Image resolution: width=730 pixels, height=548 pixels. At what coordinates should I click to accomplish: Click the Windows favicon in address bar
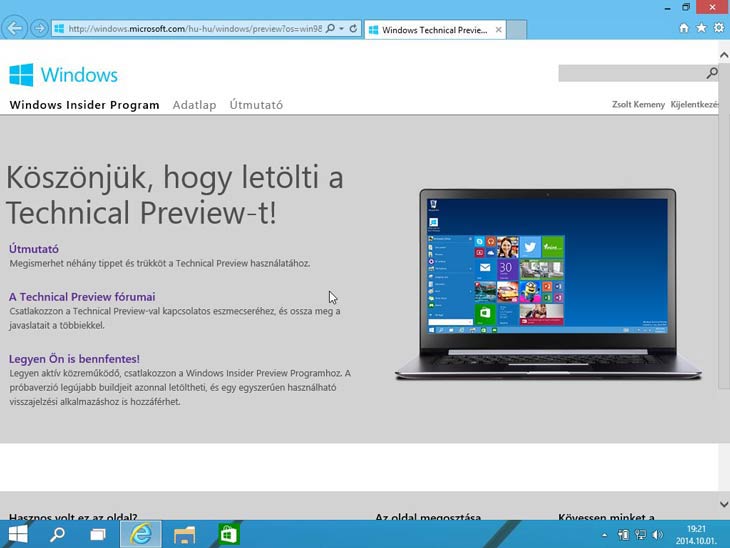click(59, 29)
